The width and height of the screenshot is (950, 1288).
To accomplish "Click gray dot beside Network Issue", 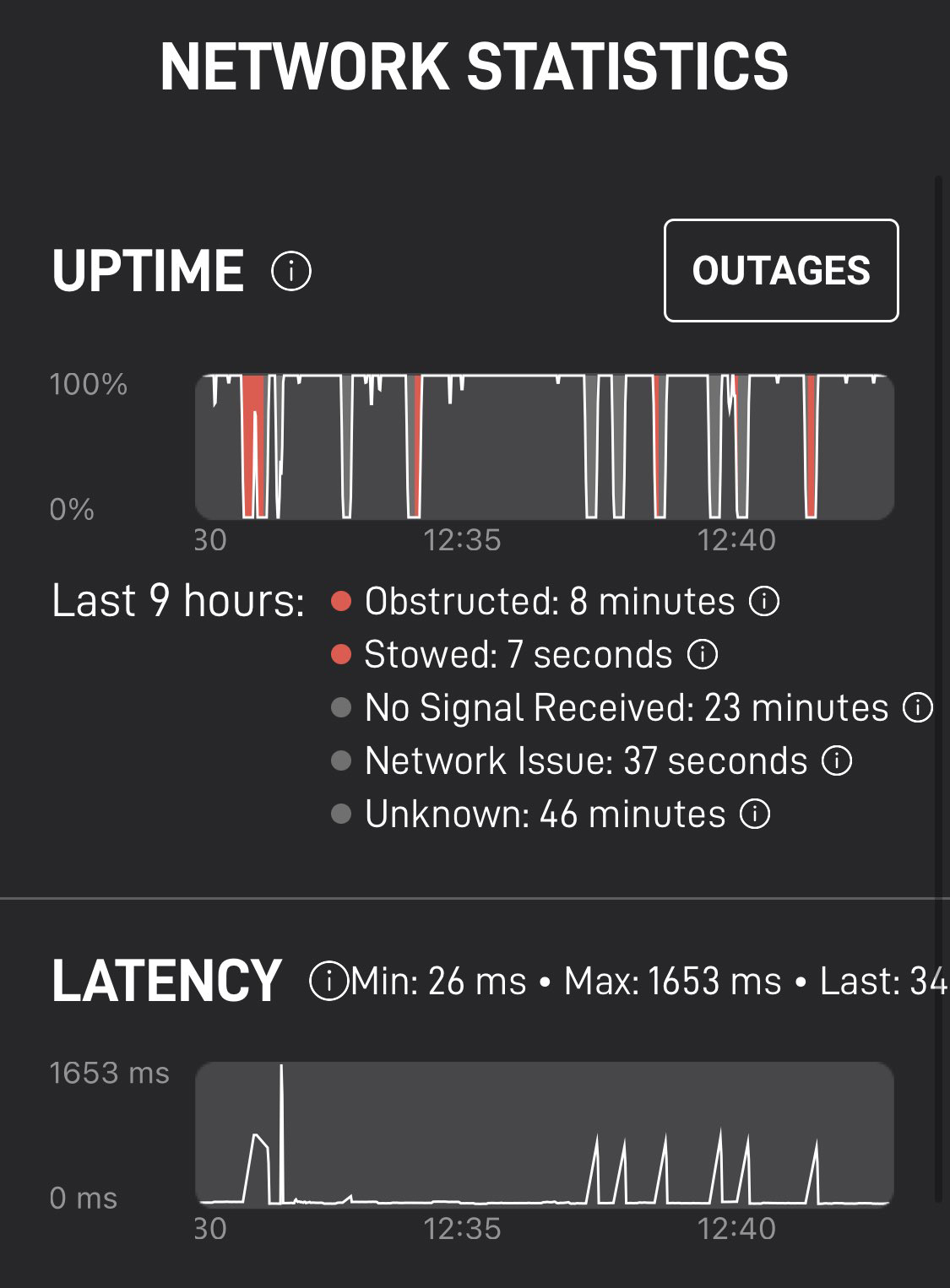I will 341,760.
